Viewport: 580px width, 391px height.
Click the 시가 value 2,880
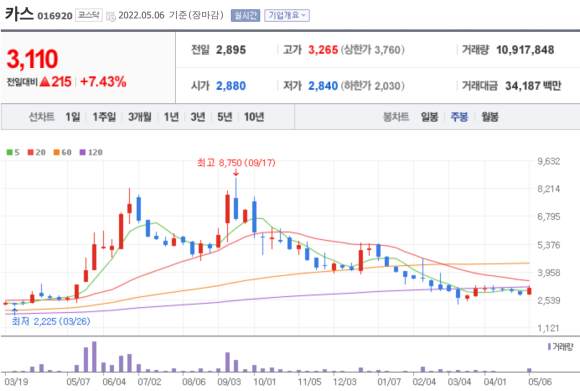(x=231, y=86)
